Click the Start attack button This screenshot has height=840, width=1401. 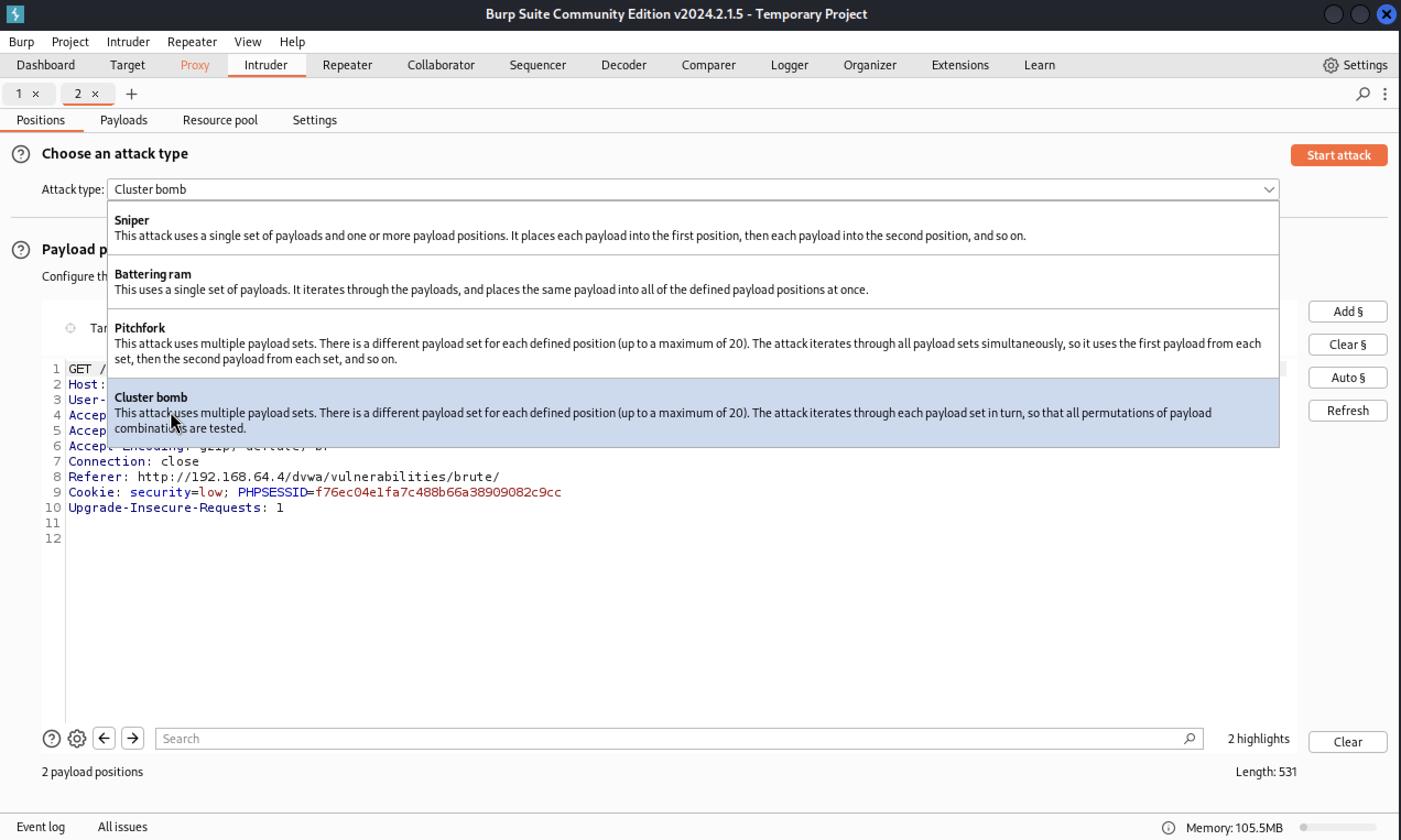1339,155
